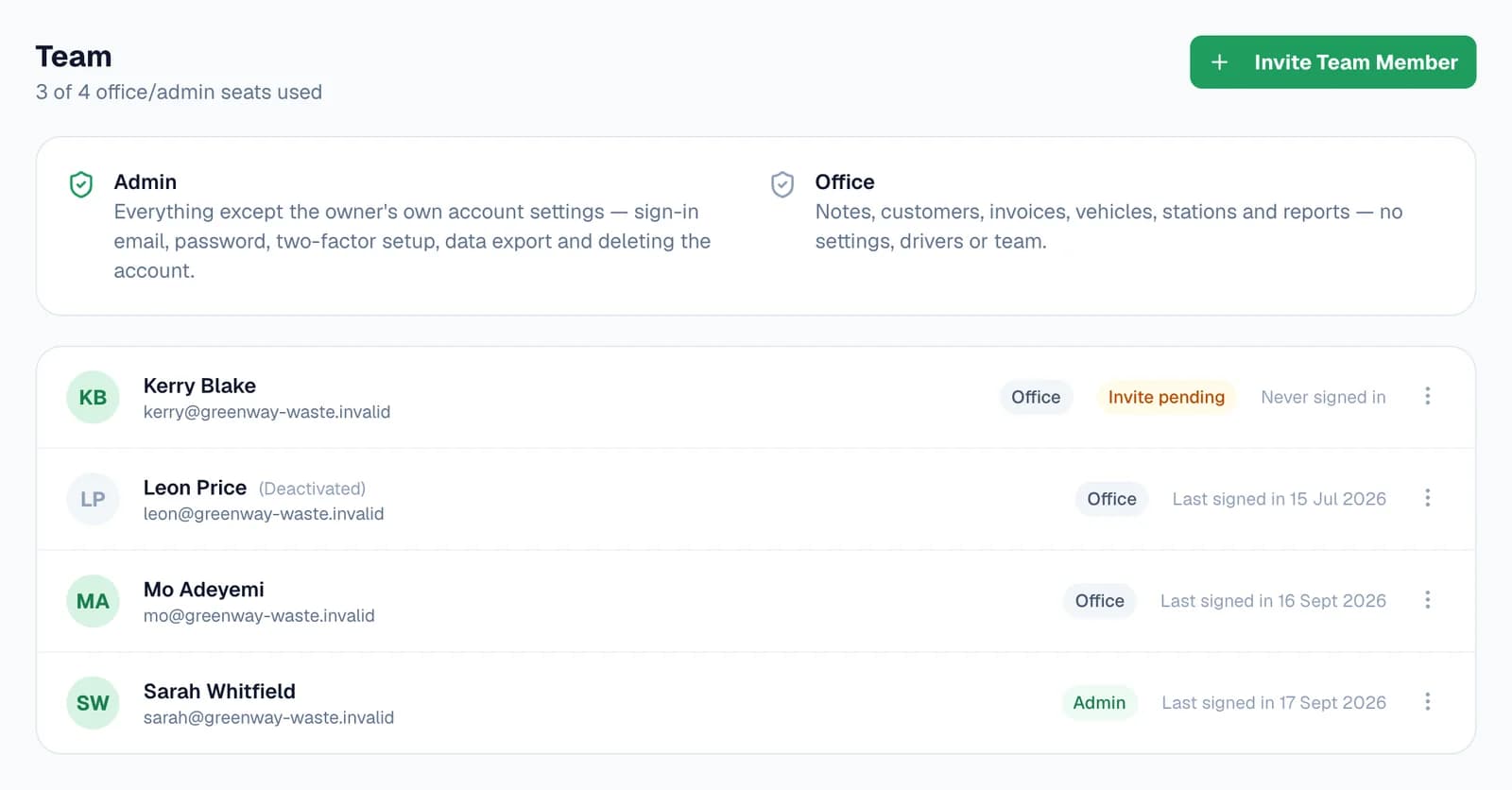The height and width of the screenshot is (790, 1512).
Task: Click the grayed-out LP avatar
Action: pos(93,499)
